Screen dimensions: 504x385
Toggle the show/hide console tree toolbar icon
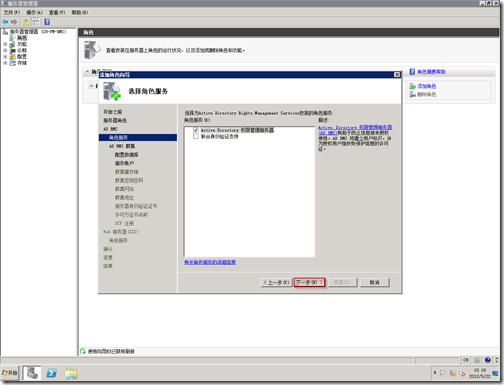[x=35, y=22]
